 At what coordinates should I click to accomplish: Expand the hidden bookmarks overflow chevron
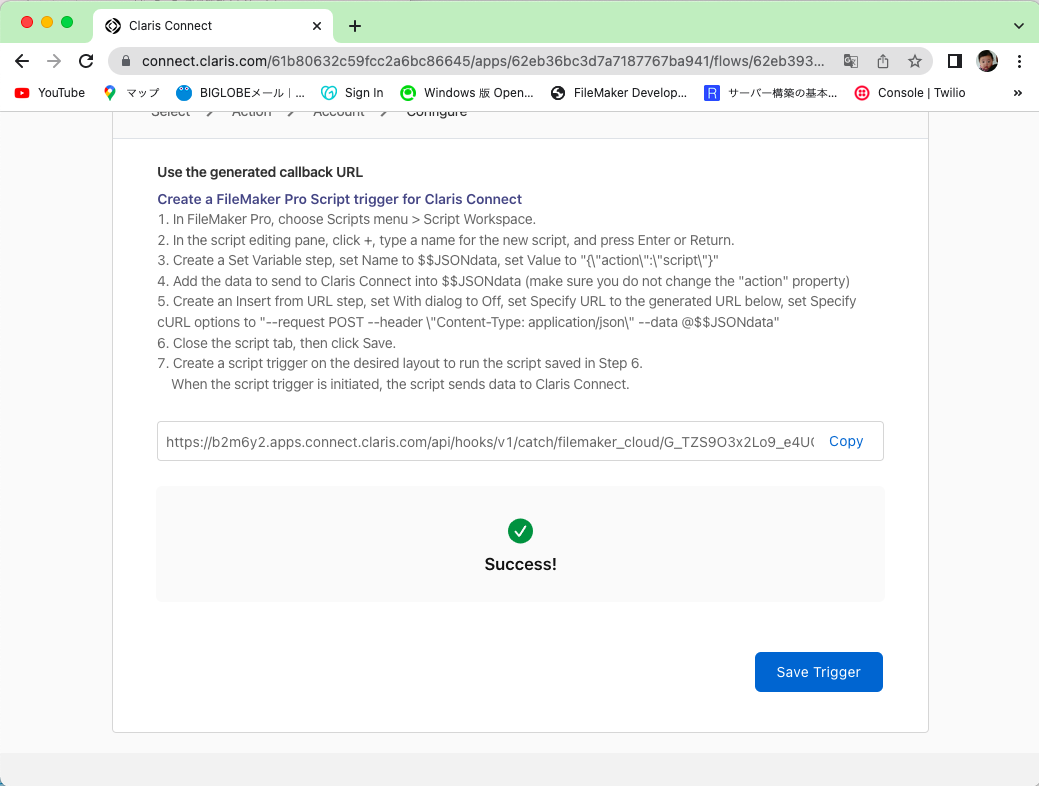(x=1018, y=93)
